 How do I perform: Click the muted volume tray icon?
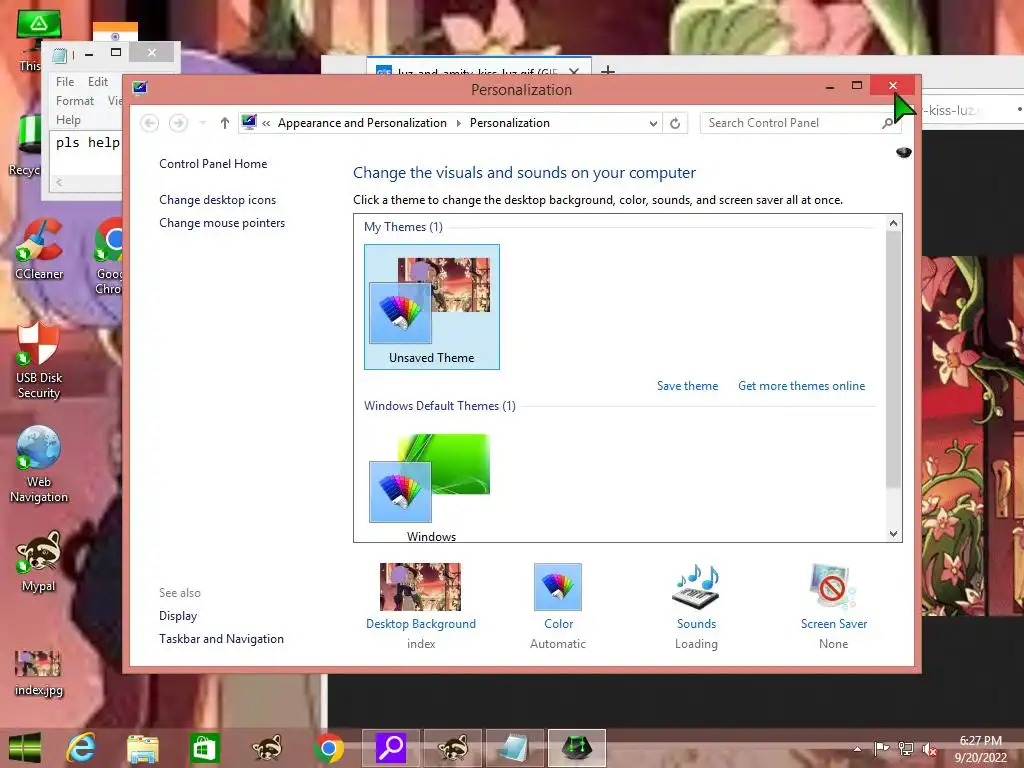929,749
